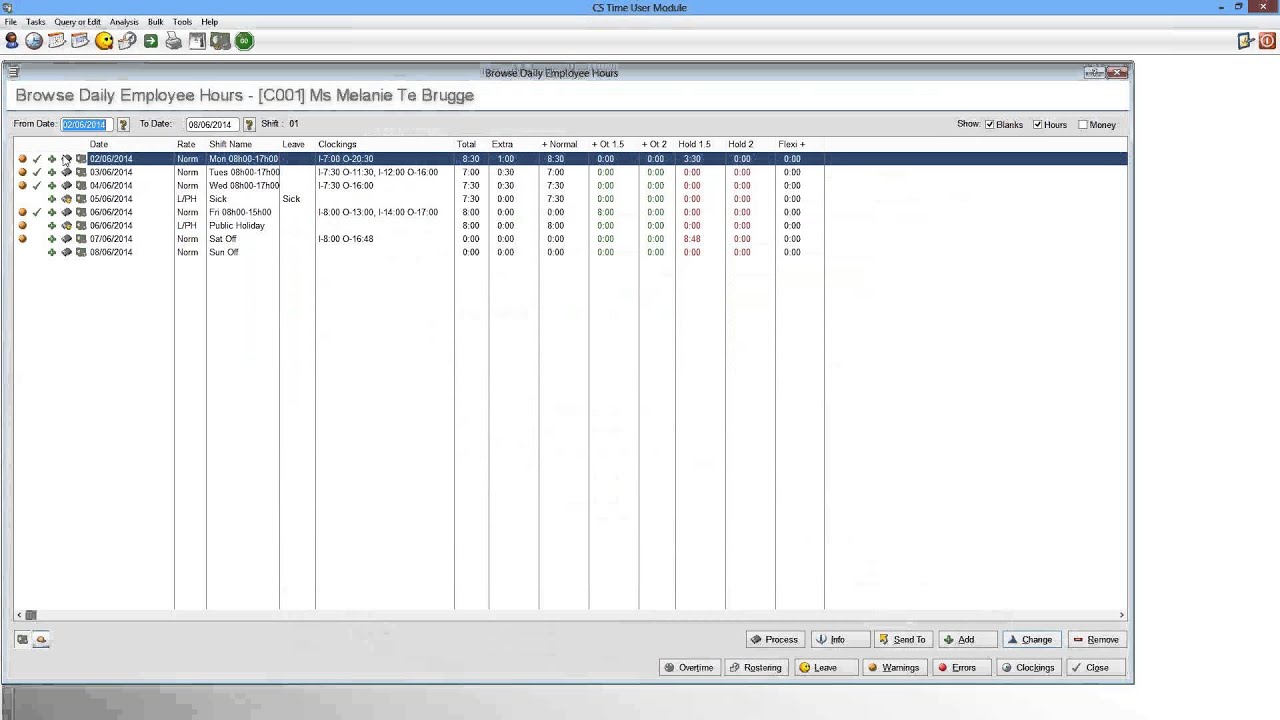The width and height of the screenshot is (1280, 720).
Task: Click the Errors button
Action: pyautogui.click(x=964, y=668)
